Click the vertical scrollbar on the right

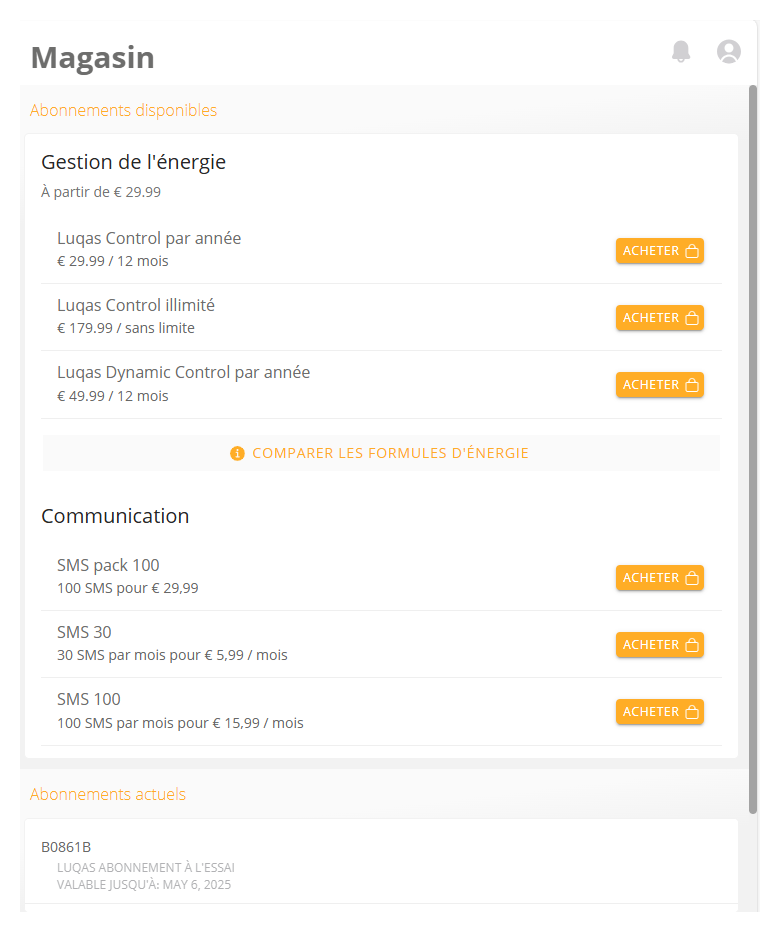coord(753,449)
